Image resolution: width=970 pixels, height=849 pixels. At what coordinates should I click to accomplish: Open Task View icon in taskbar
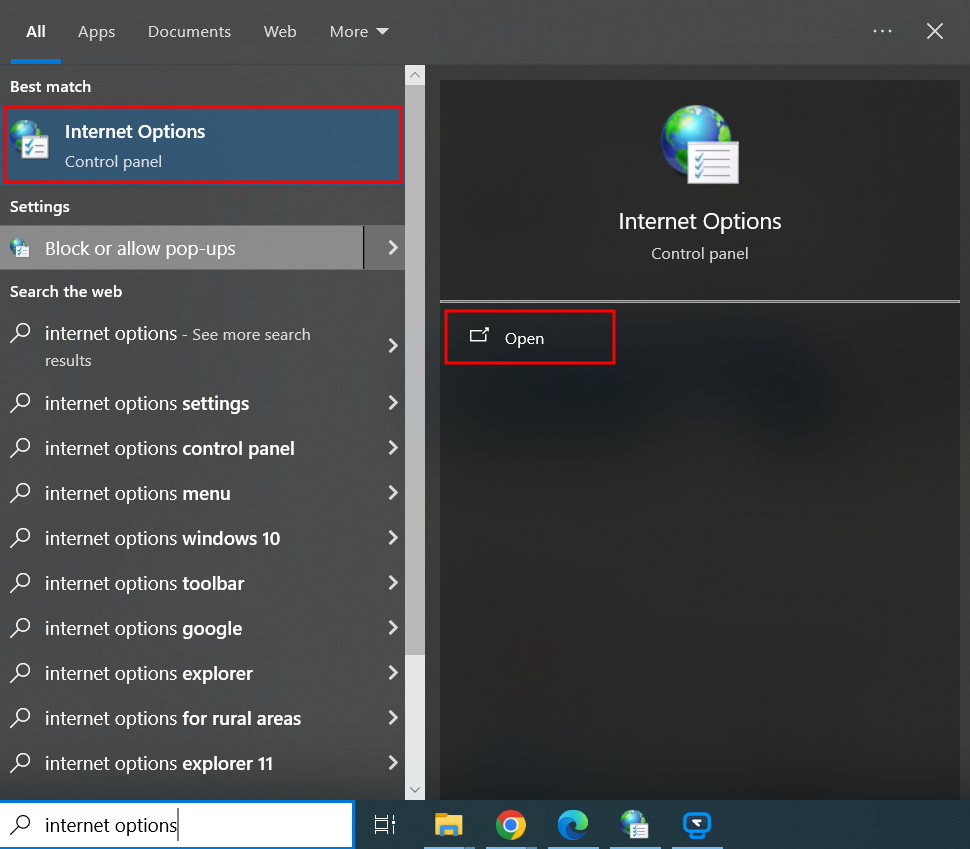pyautogui.click(x=384, y=825)
